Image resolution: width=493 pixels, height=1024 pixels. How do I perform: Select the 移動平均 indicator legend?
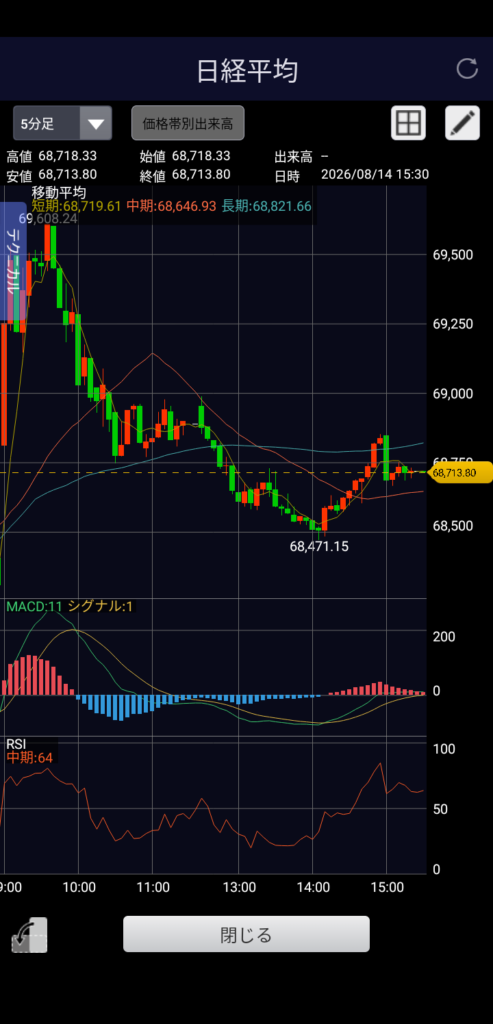point(59,193)
